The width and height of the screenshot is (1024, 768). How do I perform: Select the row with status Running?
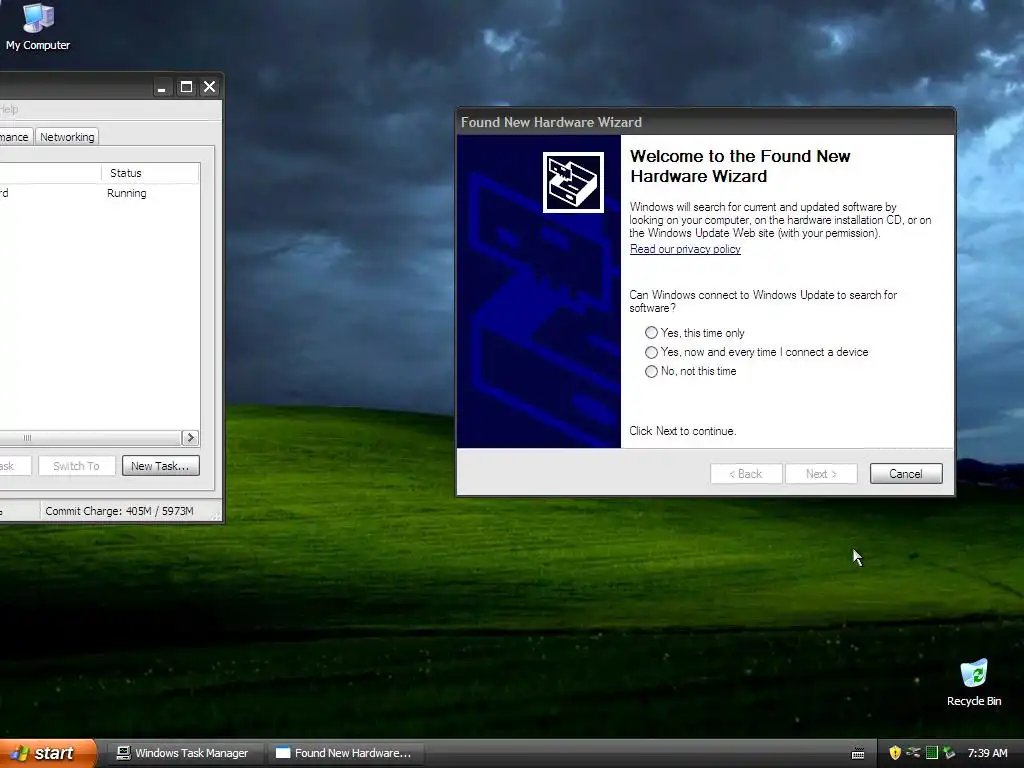pos(99,193)
